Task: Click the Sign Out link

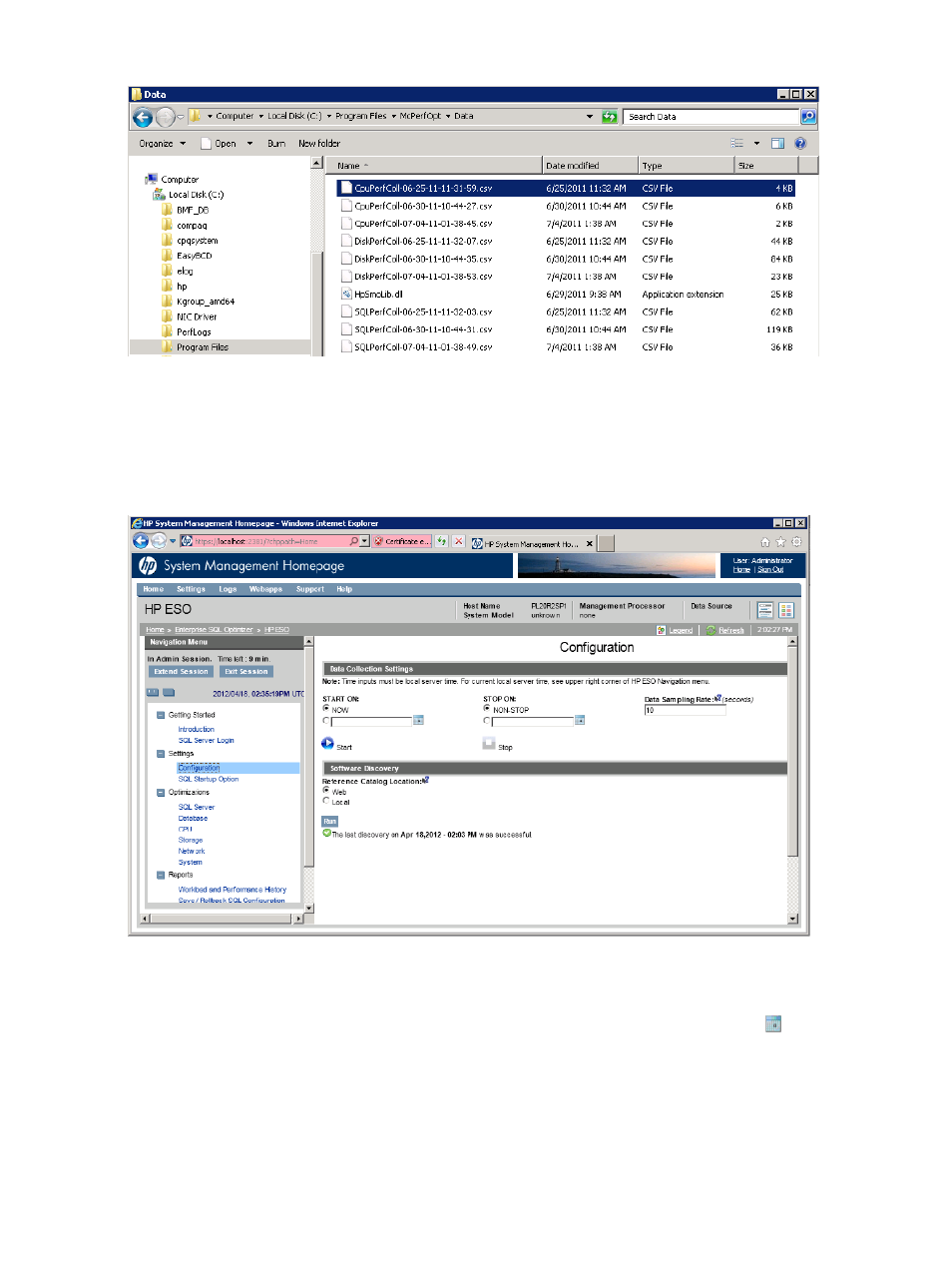Action: (x=770, y=570)
